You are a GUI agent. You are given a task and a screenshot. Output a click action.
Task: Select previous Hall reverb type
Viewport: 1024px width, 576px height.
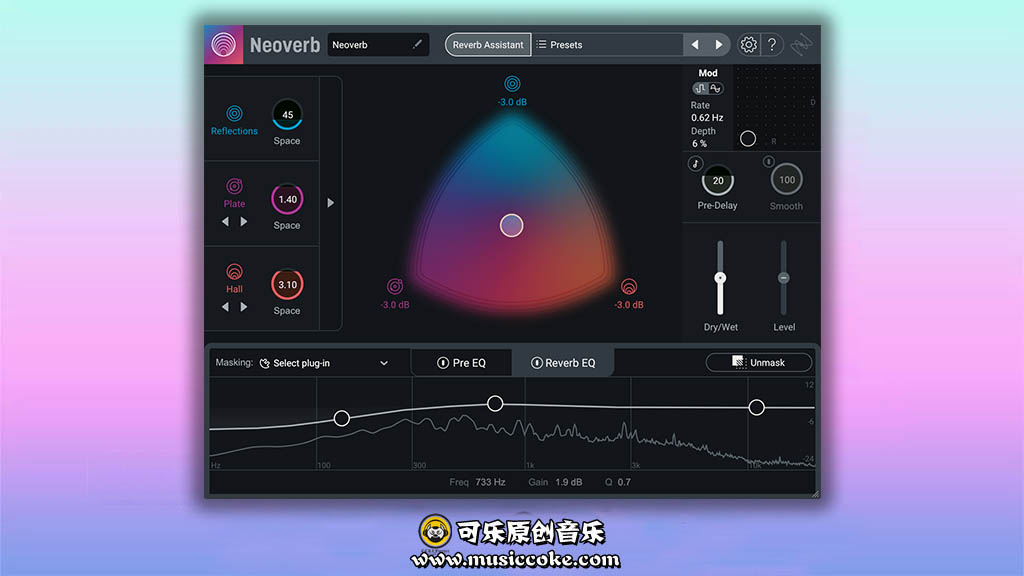click(x=225, y=306)
